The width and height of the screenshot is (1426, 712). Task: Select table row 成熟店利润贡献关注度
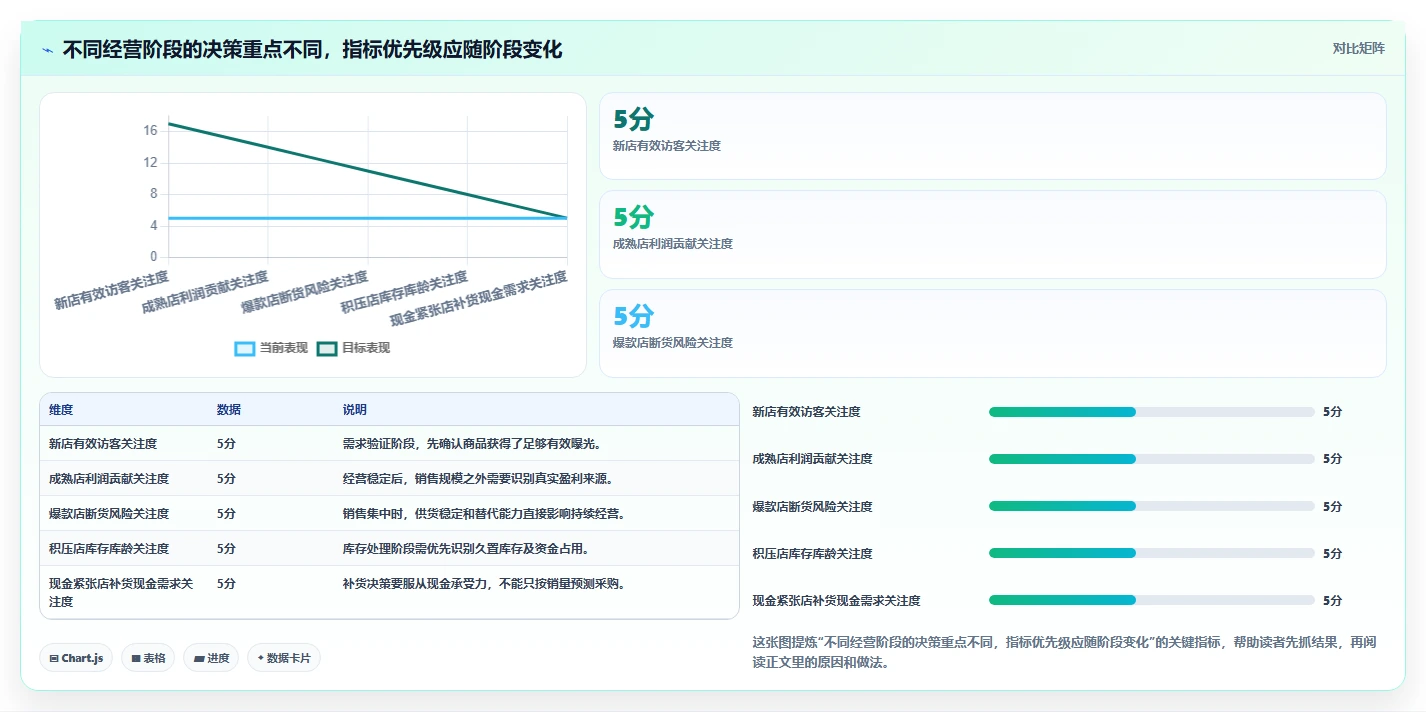(x=389, y=479)
